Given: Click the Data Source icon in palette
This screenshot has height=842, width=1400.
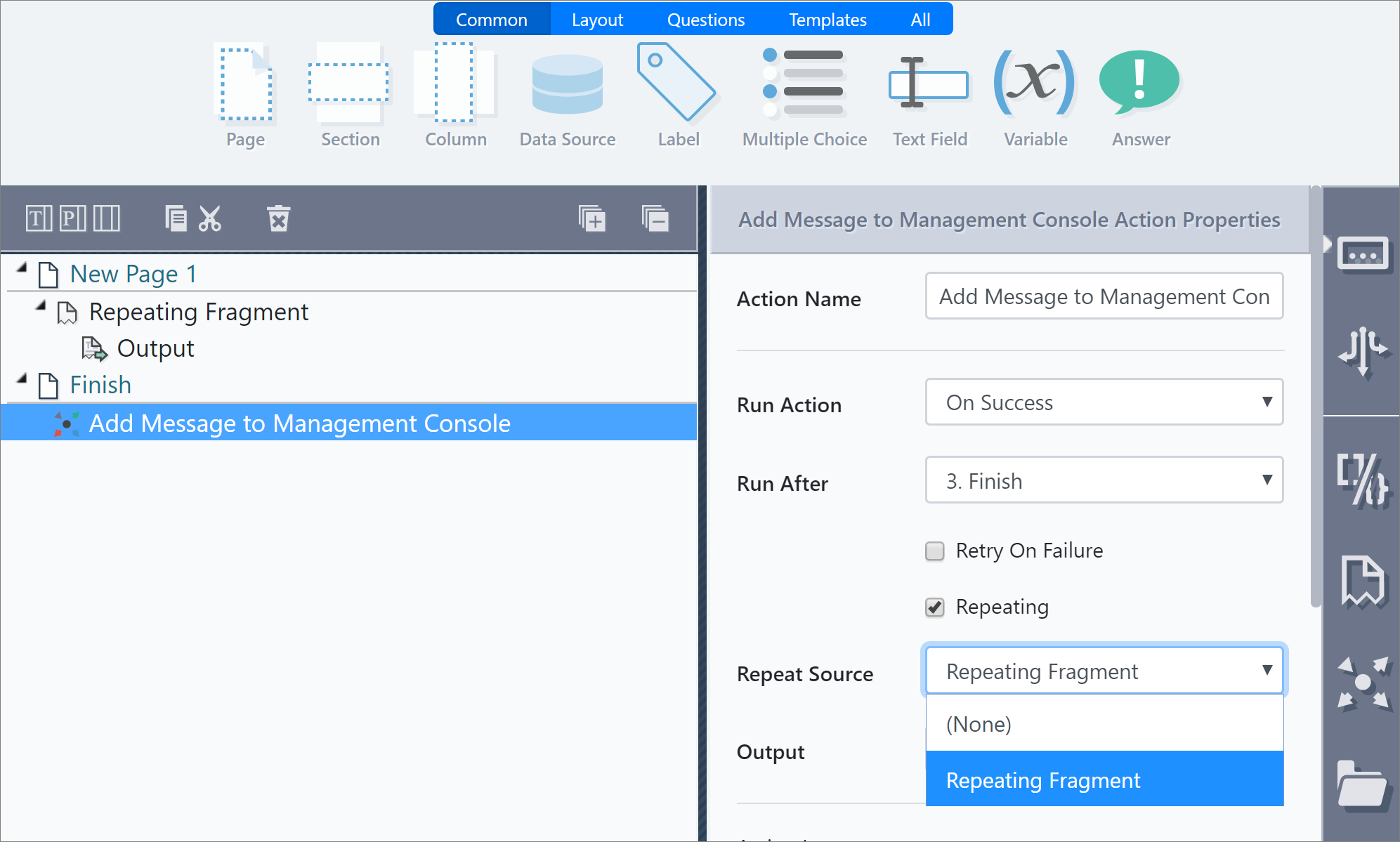Looking at the screenshot, I should 567,86.
